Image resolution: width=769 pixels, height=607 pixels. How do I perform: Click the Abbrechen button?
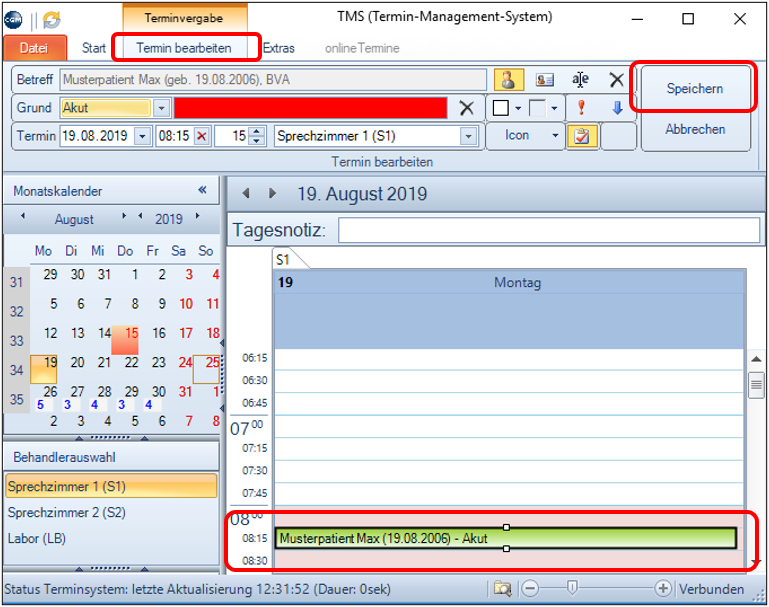coord(695,129)
